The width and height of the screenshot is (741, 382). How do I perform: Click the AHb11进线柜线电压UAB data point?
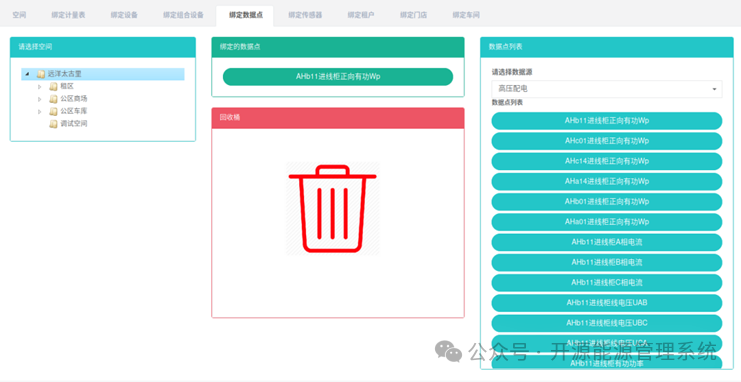607,303
